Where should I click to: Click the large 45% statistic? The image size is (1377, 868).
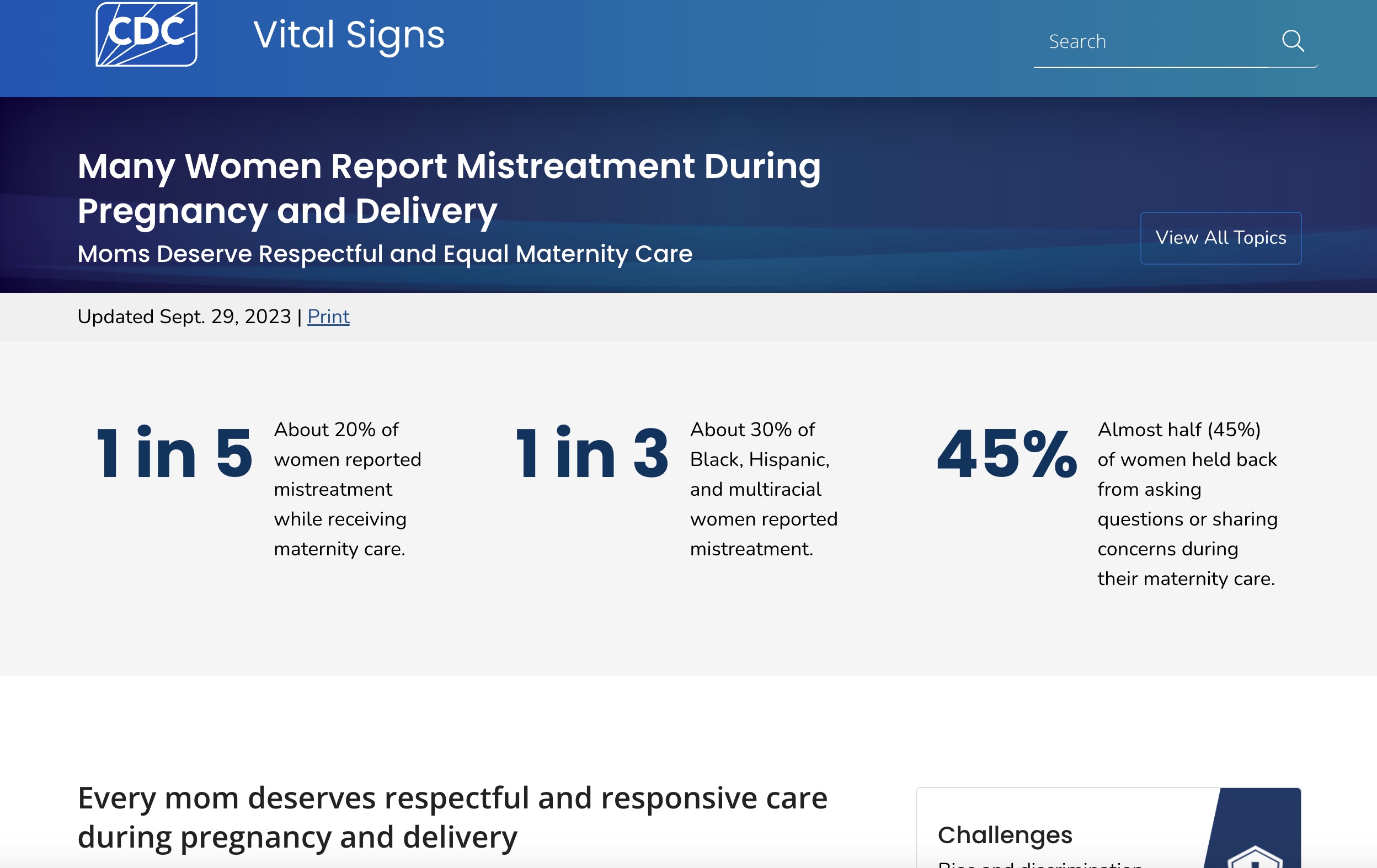[1006, 454]
